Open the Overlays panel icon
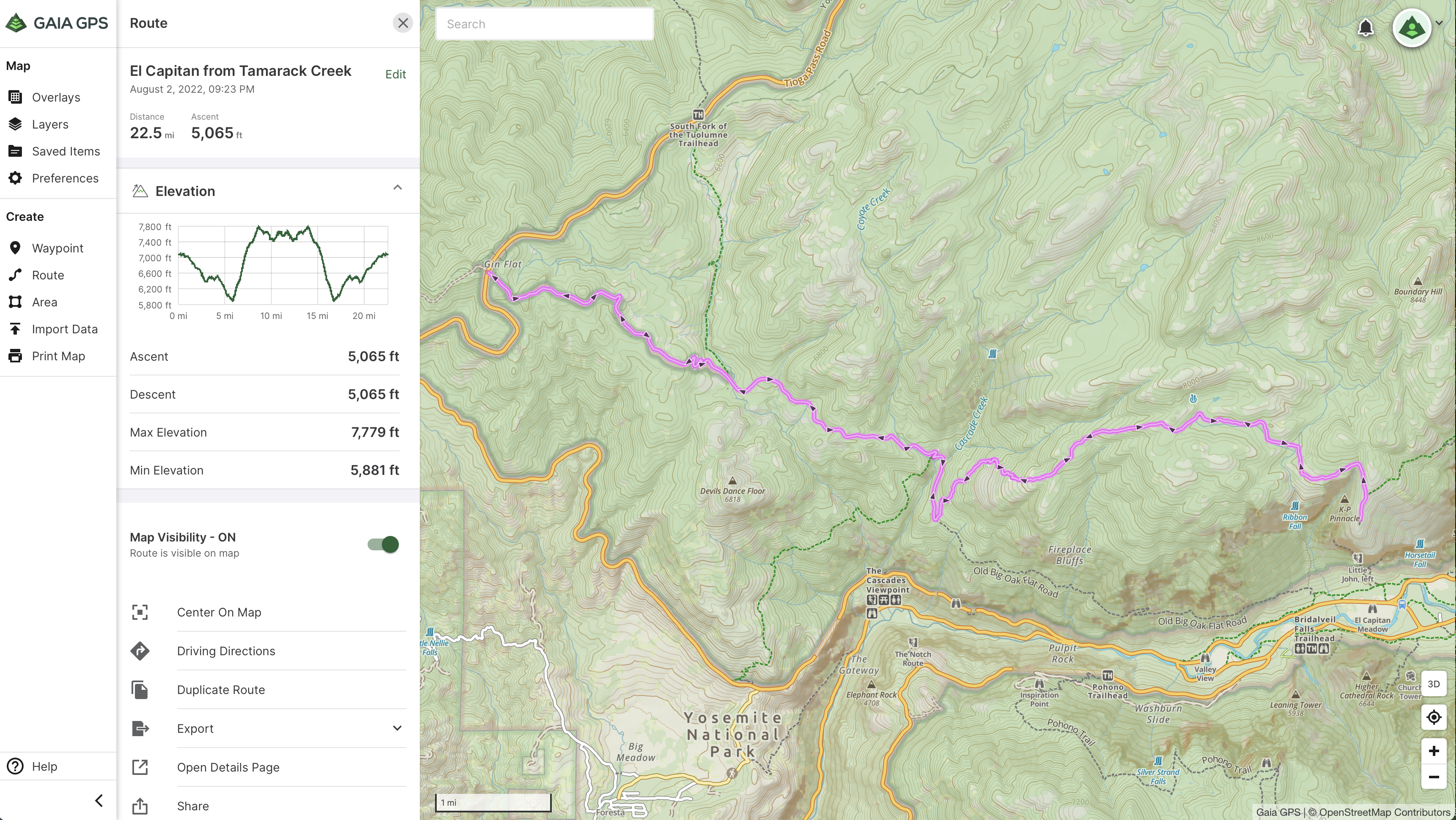Viewport: 1456px width, 820px height. [x=15, y=97]
